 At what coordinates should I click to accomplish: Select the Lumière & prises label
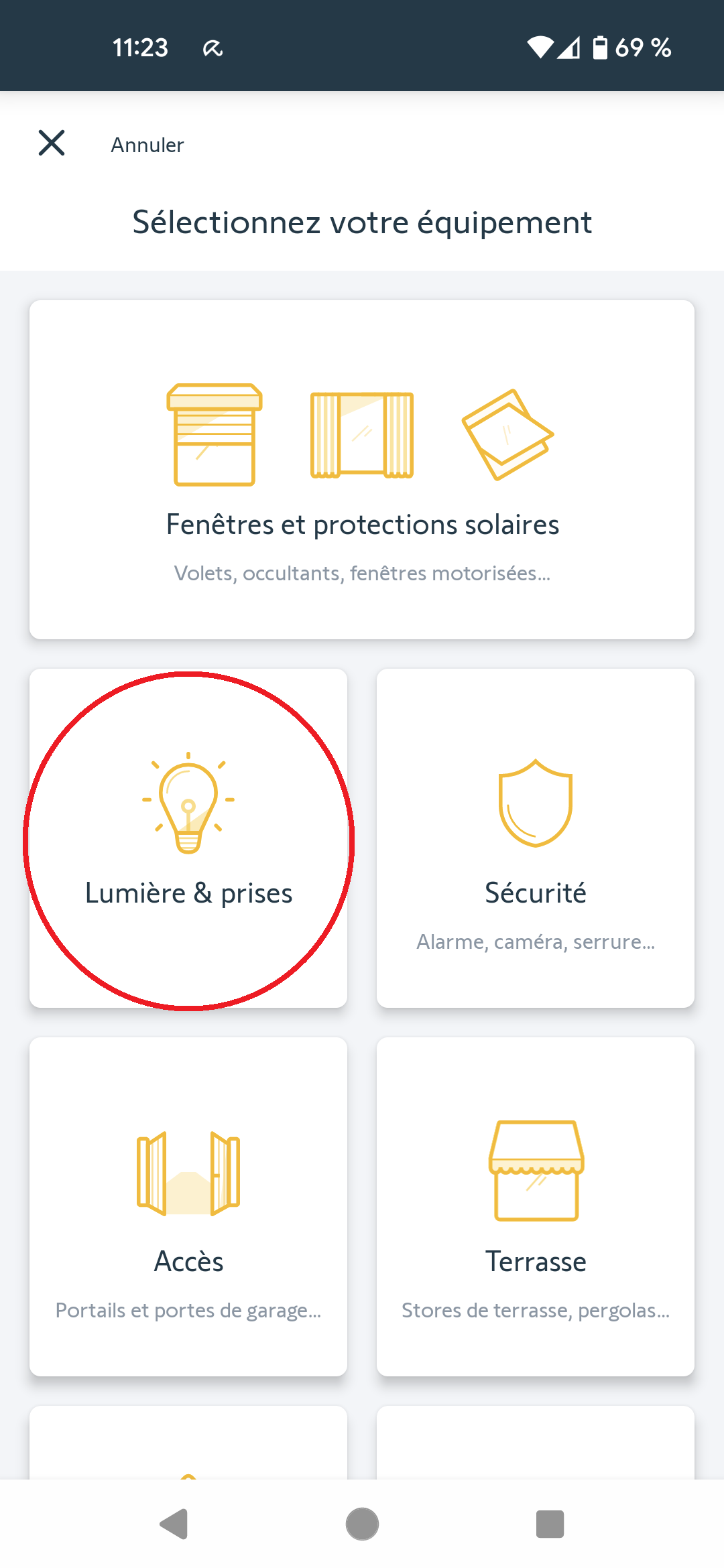coord(188,893)
